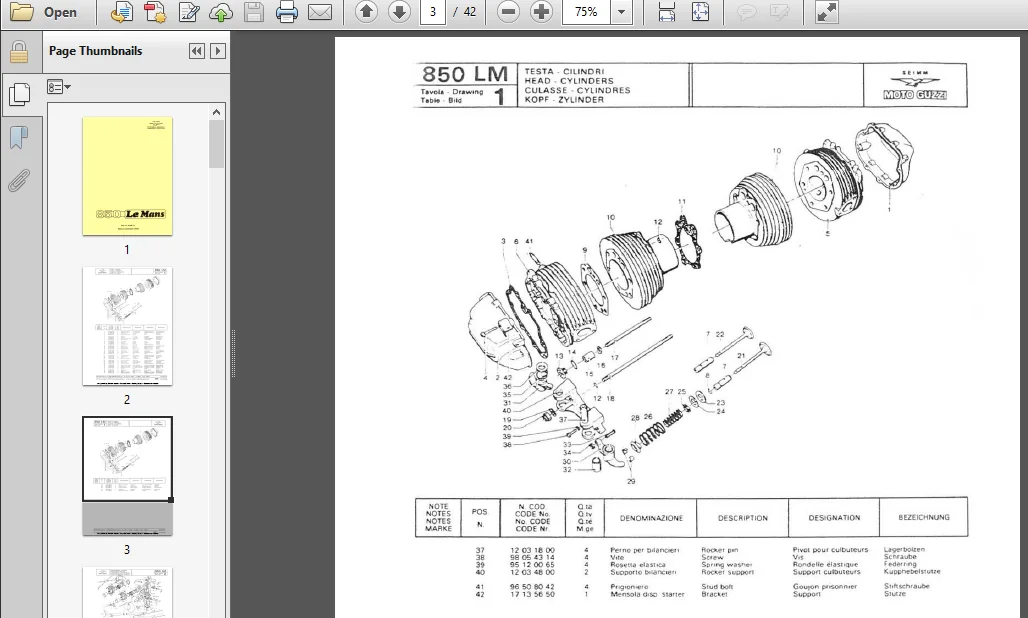Select the page 2 thumbnail

coord(127,326)
